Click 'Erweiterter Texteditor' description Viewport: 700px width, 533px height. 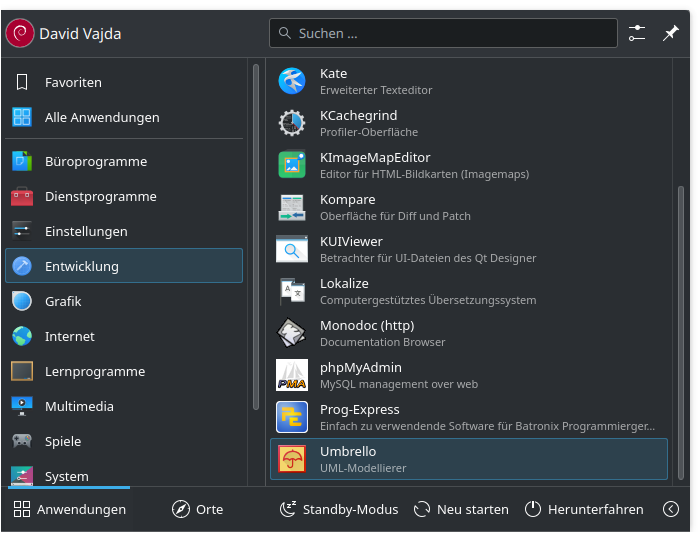[x=376, y=90]
